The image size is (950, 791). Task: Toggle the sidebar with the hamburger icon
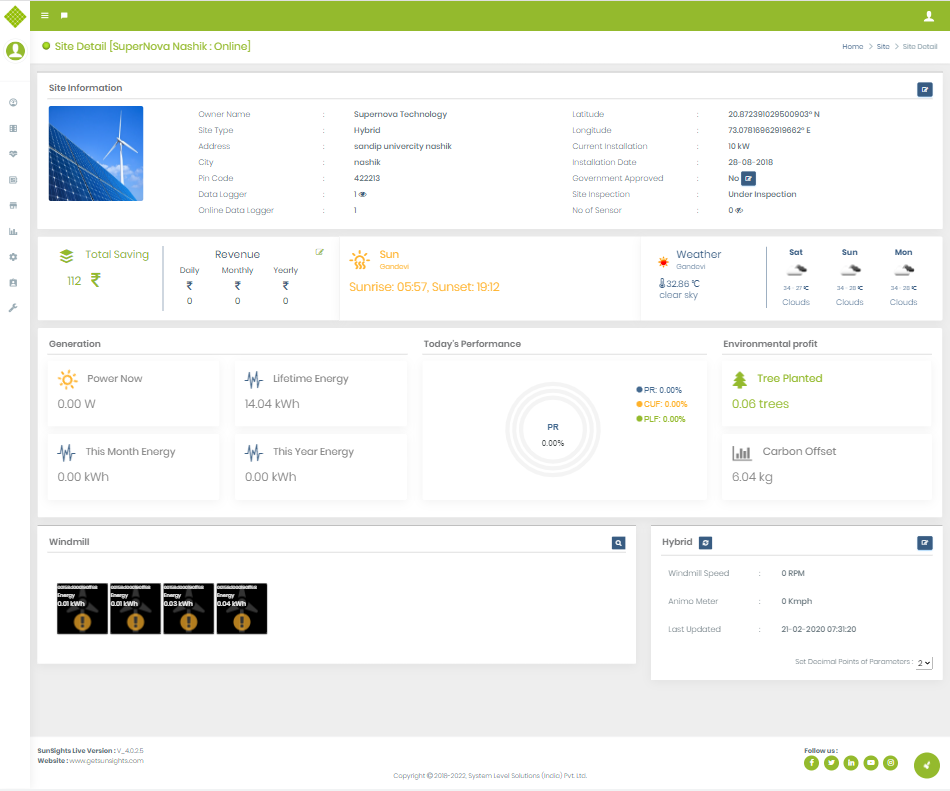43,16
